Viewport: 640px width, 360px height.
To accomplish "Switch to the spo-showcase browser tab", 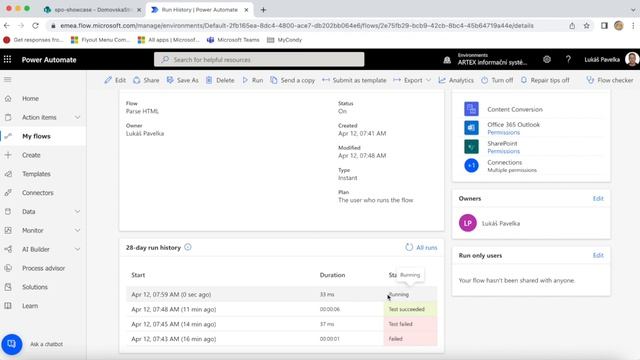I will tap(92, 10).
